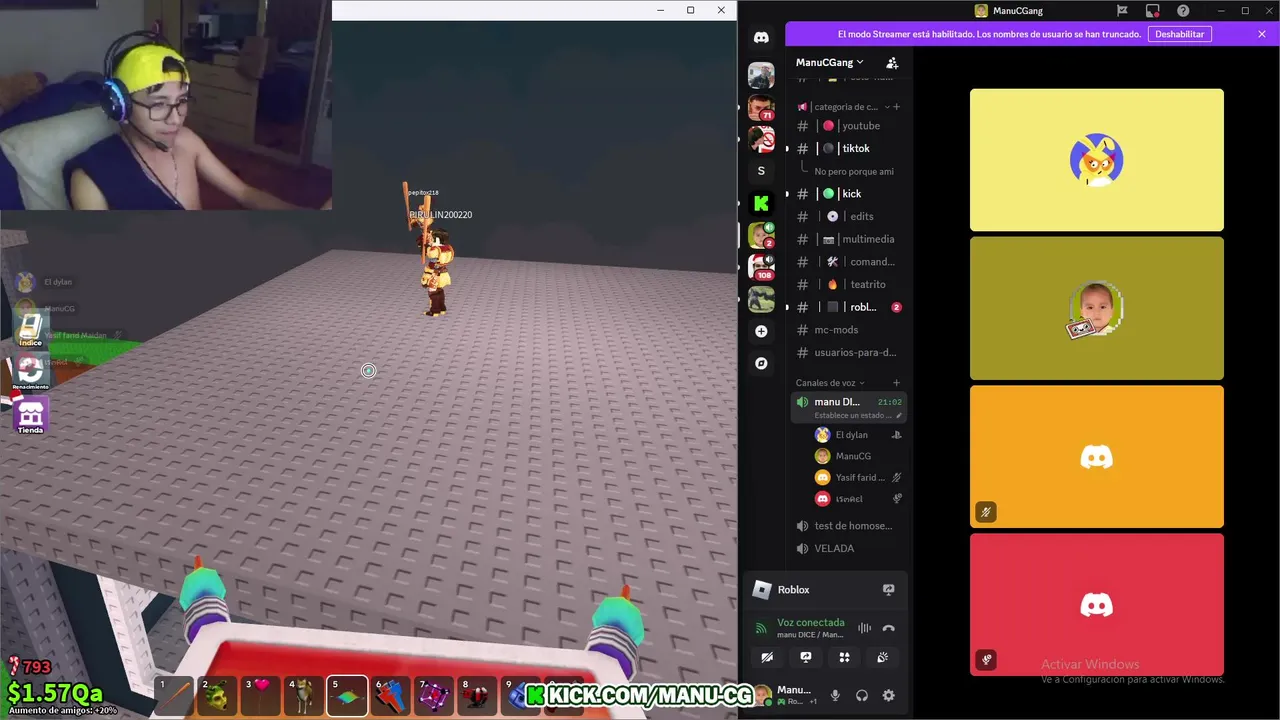Open the Discord inbox flag icon
Image resolution: width=1280 pixels, height=720 pixels.
click(x=1122, y=11)
